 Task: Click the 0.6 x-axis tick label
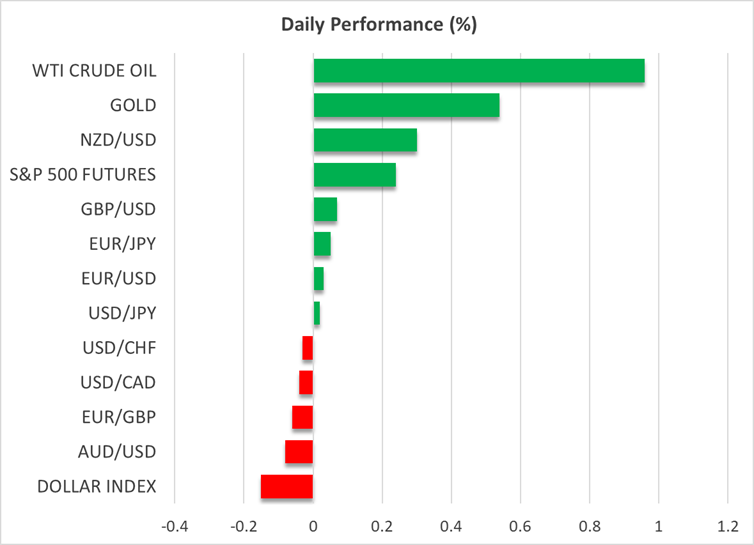point(520,526)
